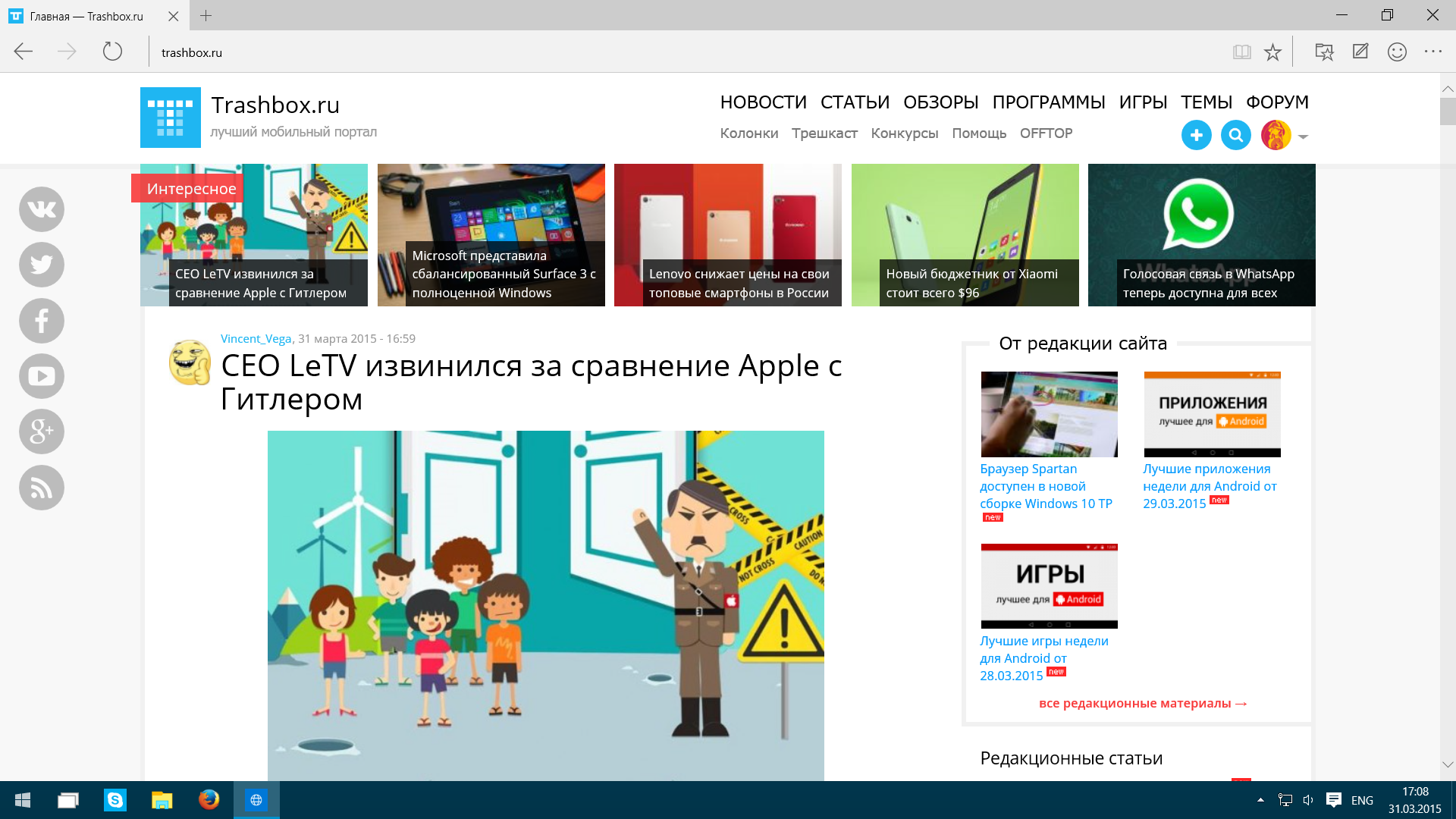The height and width of the screenshot is (819, 1456).
Task: Open CEO LeTV featured card in carousel
Action: (254, 235)
